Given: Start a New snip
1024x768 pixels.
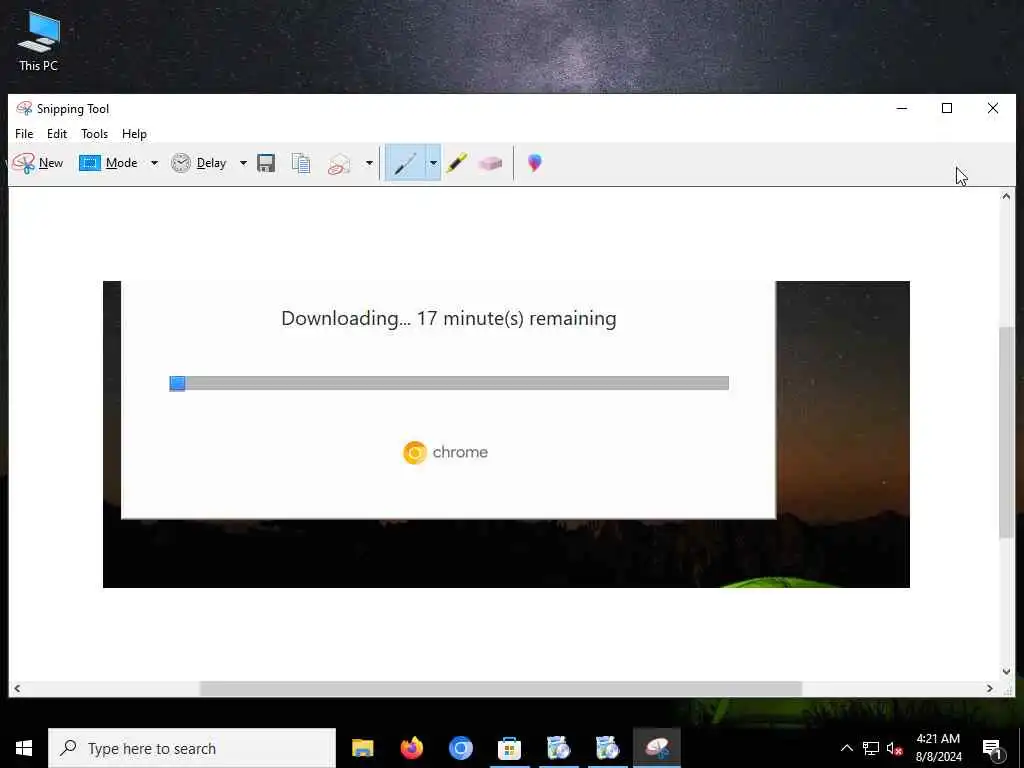Looking at the screenshot, I should (38, 163).
